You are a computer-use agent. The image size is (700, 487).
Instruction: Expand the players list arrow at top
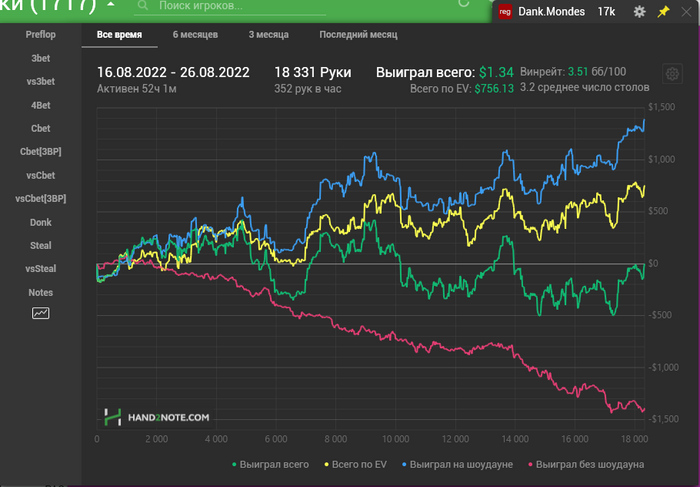(x=111, y=4)
